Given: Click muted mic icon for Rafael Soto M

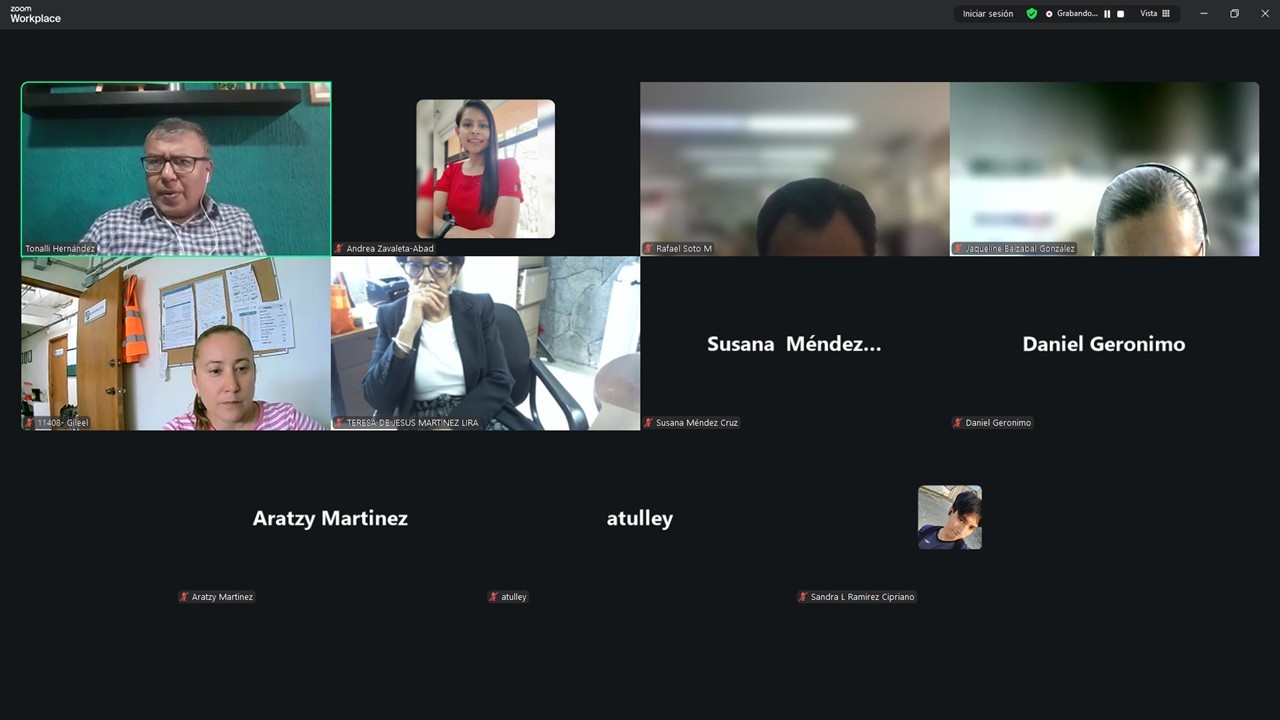Looking at the screenshot, I should [x=648, y=249].
